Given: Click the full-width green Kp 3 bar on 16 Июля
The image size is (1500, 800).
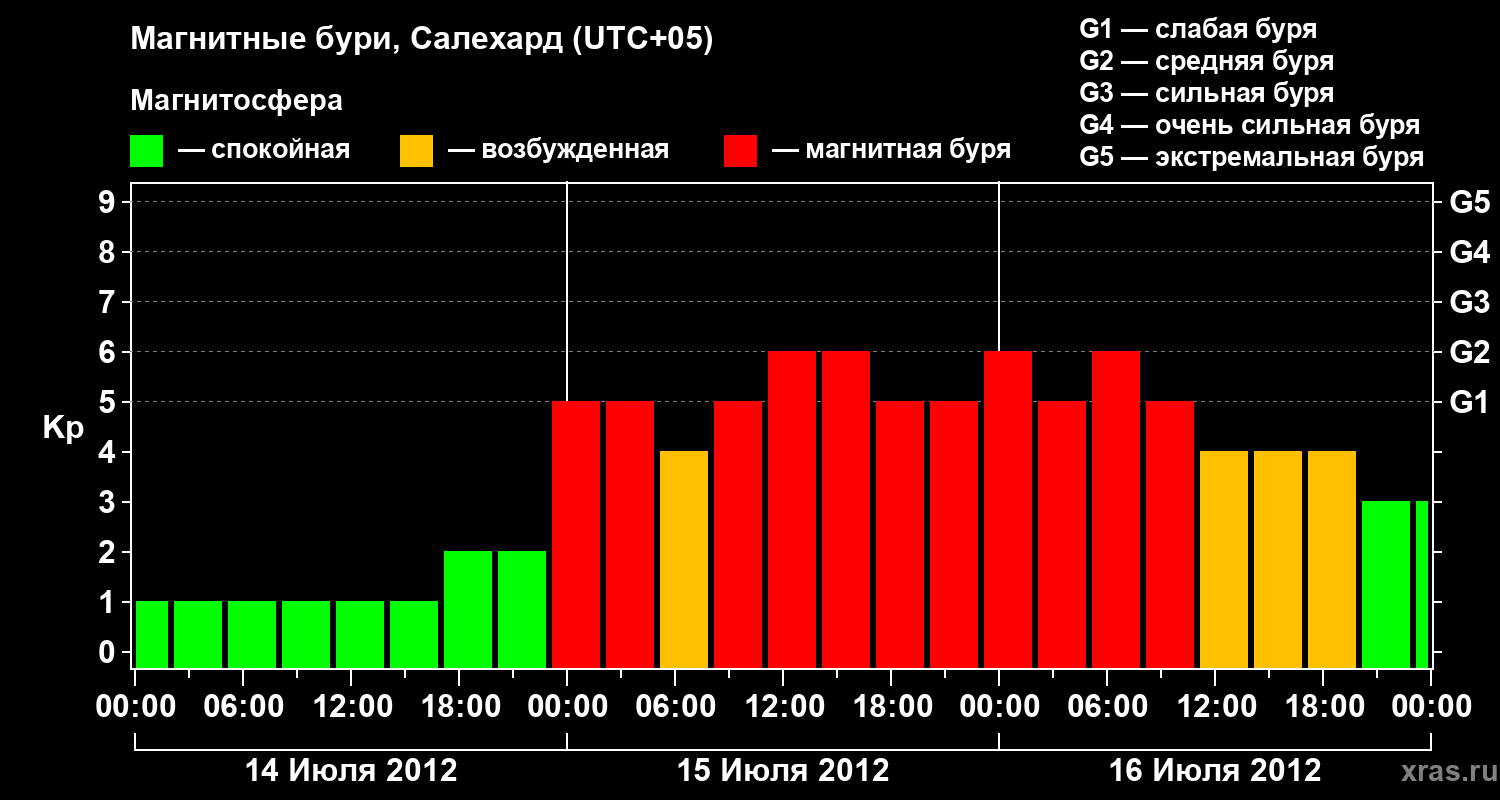Looking at the screenshot, I should pos(1386,584).
